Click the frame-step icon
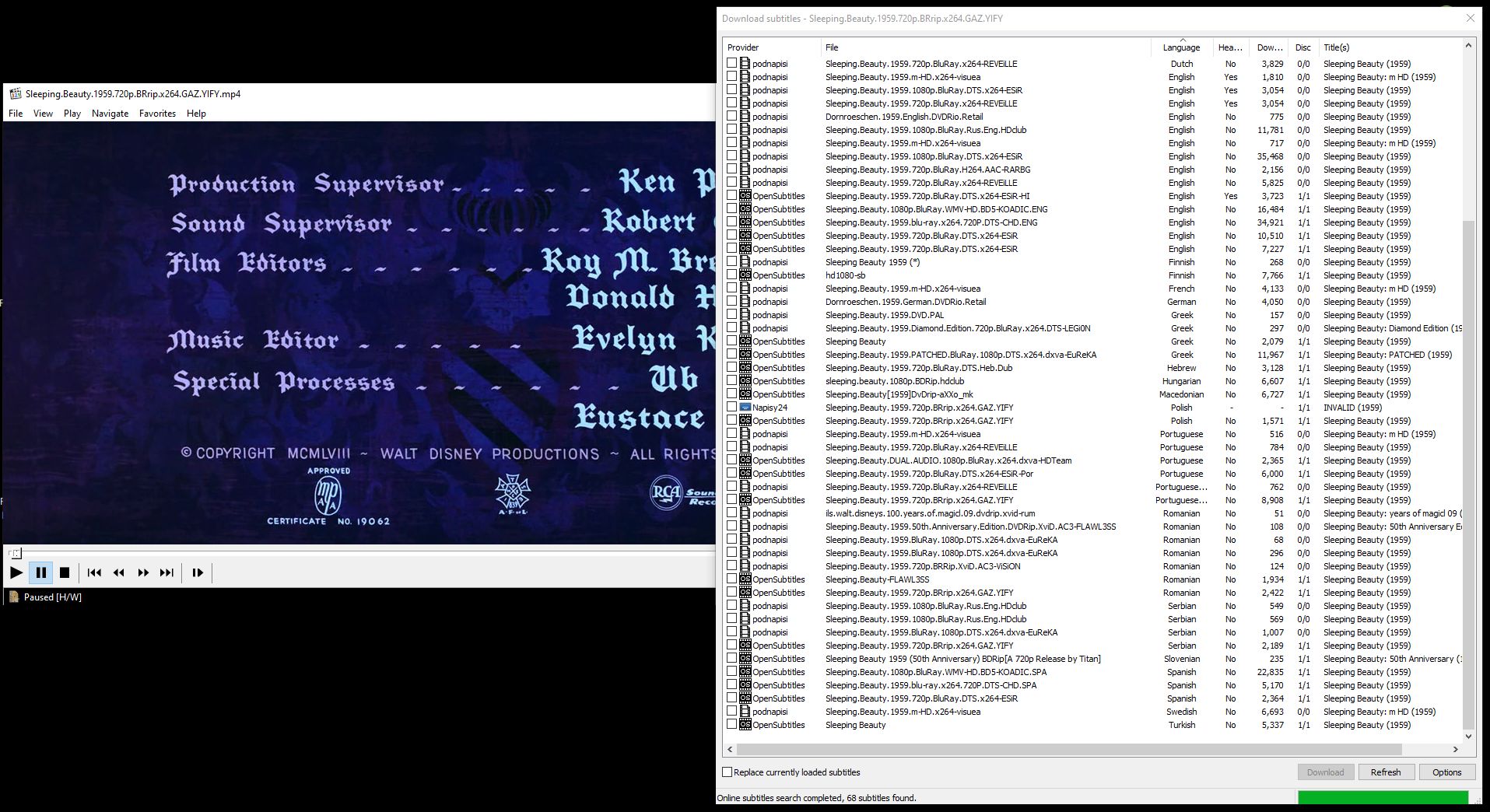 point(198,572)
